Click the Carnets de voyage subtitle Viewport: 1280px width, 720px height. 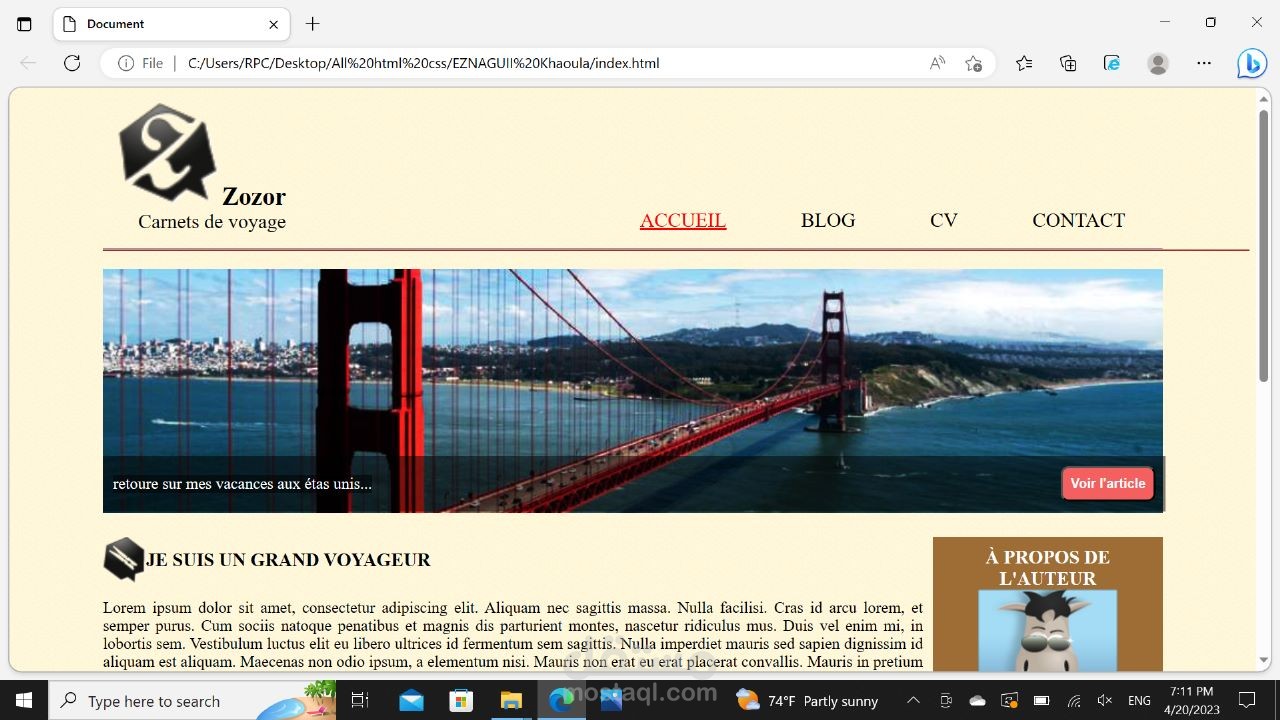pos(212,222)
